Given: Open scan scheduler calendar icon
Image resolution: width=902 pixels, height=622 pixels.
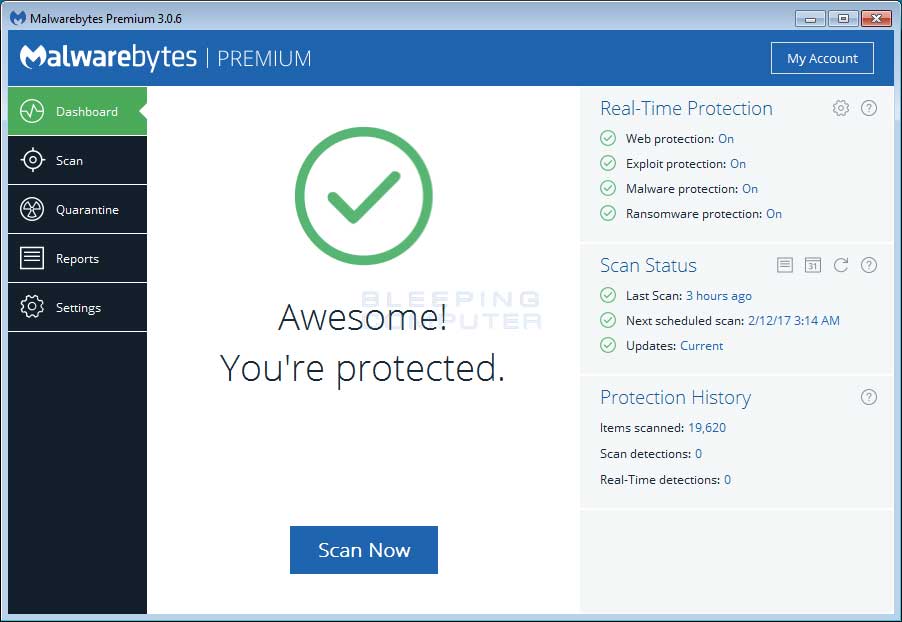Looking at the screenshot, I should [x=813, y=265].
